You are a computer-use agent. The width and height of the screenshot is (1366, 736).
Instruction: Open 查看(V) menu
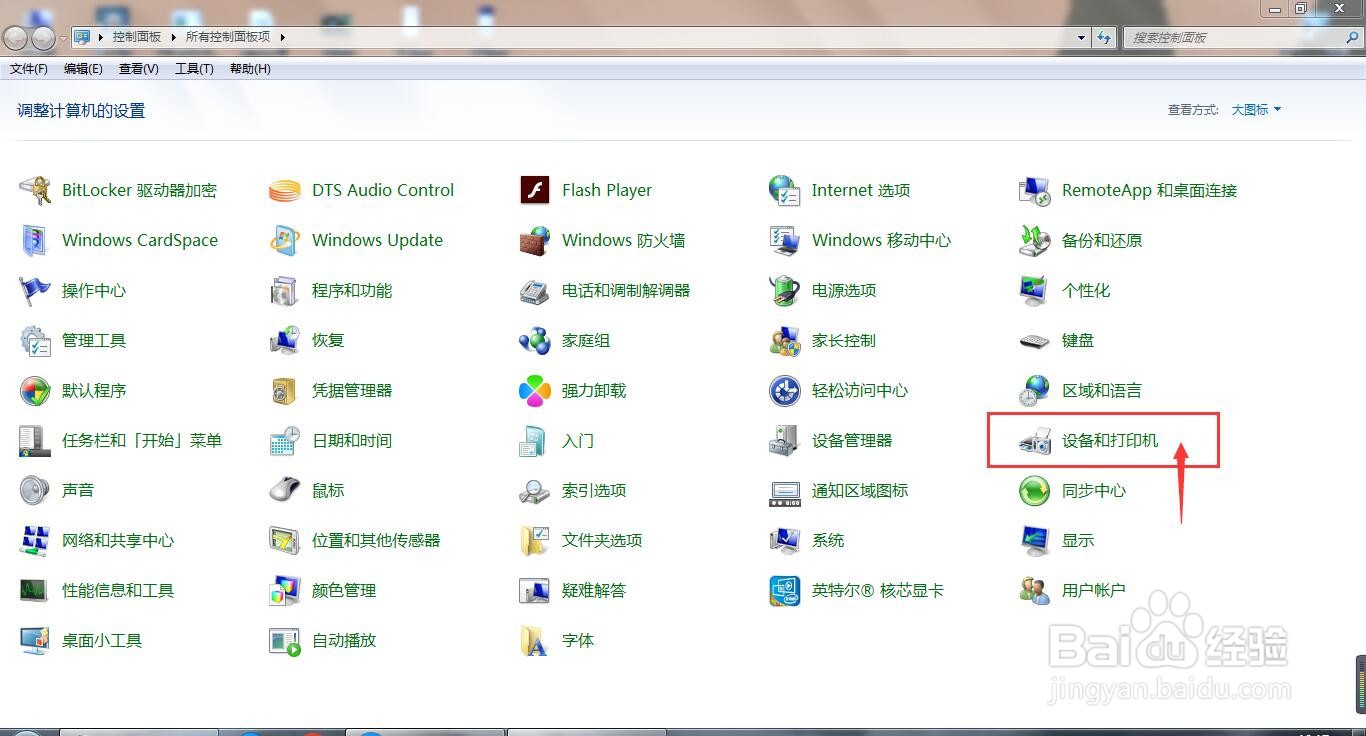(x=139, y=69)
